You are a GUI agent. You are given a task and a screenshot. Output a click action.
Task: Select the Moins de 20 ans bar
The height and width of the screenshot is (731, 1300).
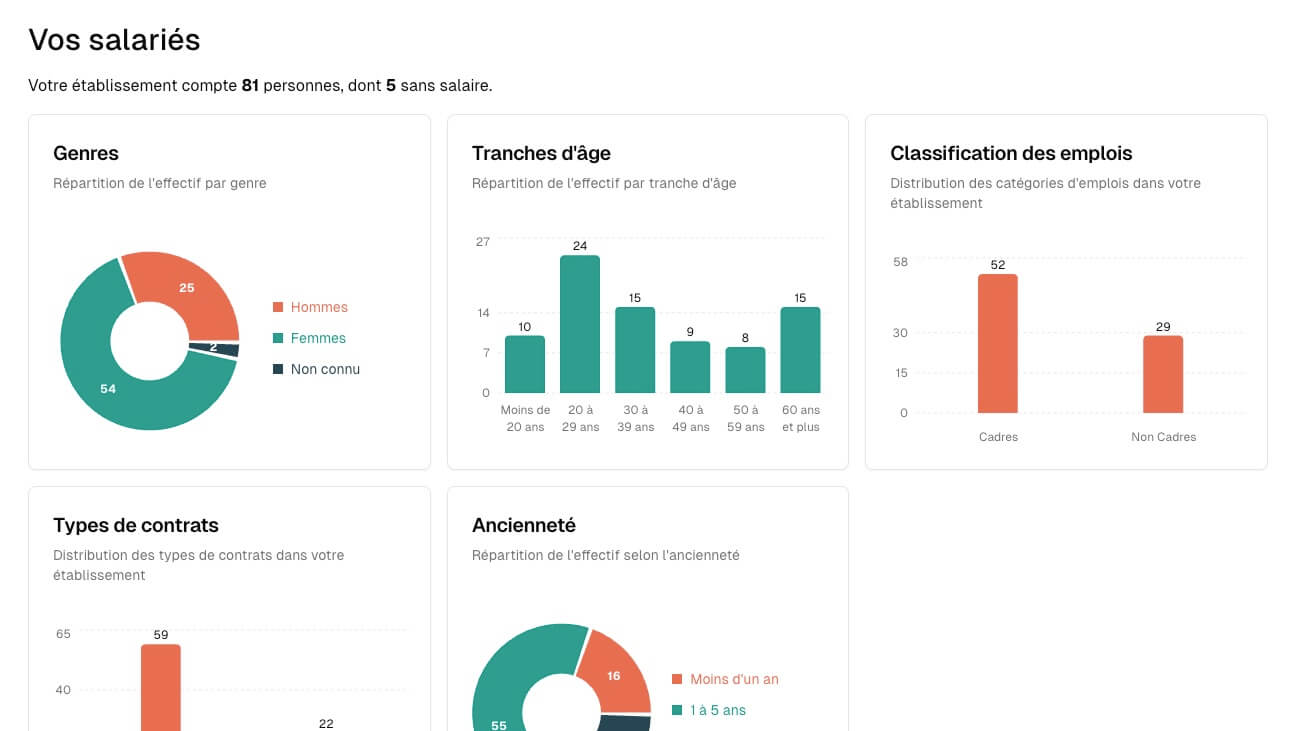click(x=525, y=364)
